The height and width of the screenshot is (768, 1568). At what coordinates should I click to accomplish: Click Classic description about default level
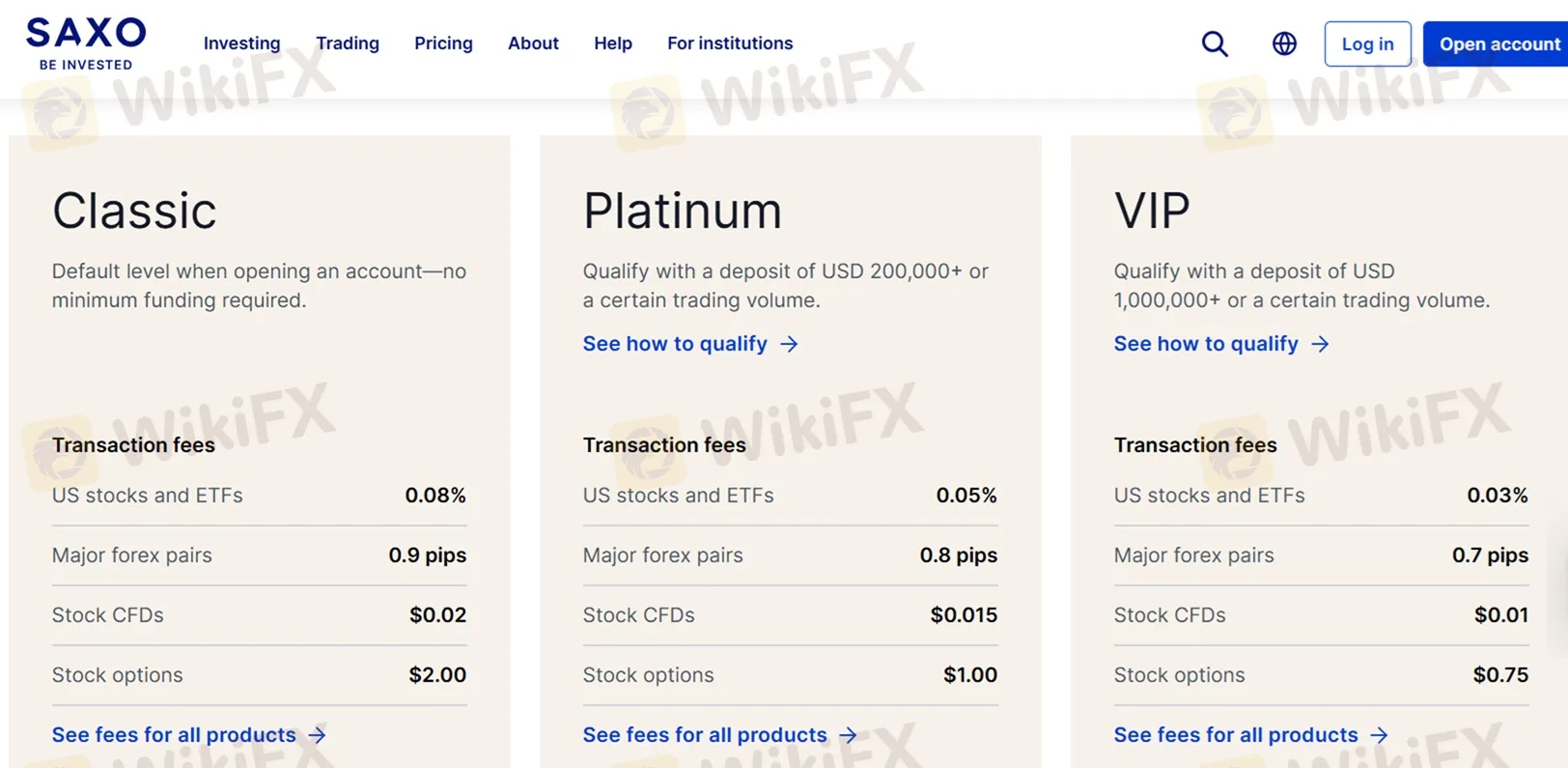pyautogui.click(x=259, y=286)
